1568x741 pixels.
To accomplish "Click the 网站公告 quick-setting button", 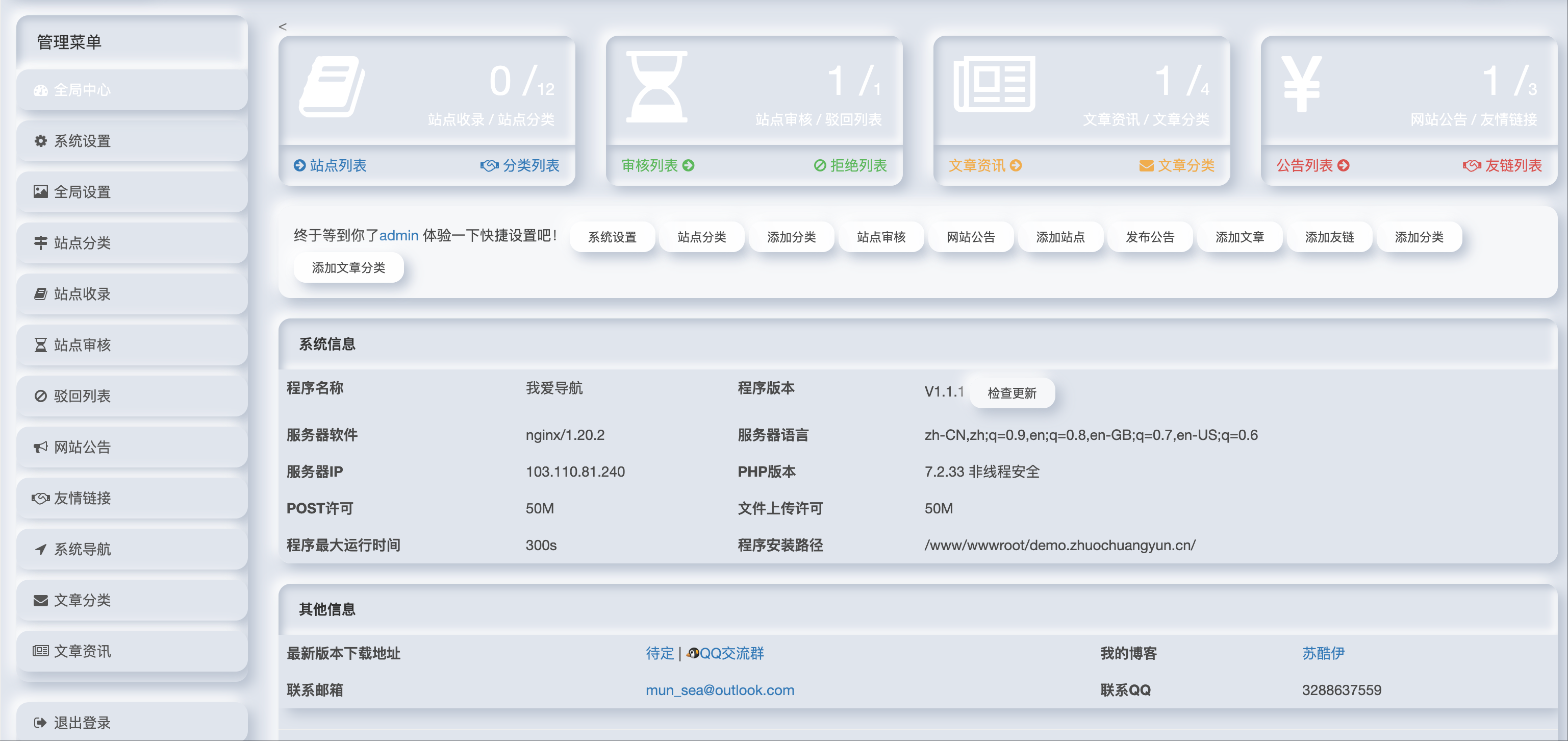I will point(971,237).
